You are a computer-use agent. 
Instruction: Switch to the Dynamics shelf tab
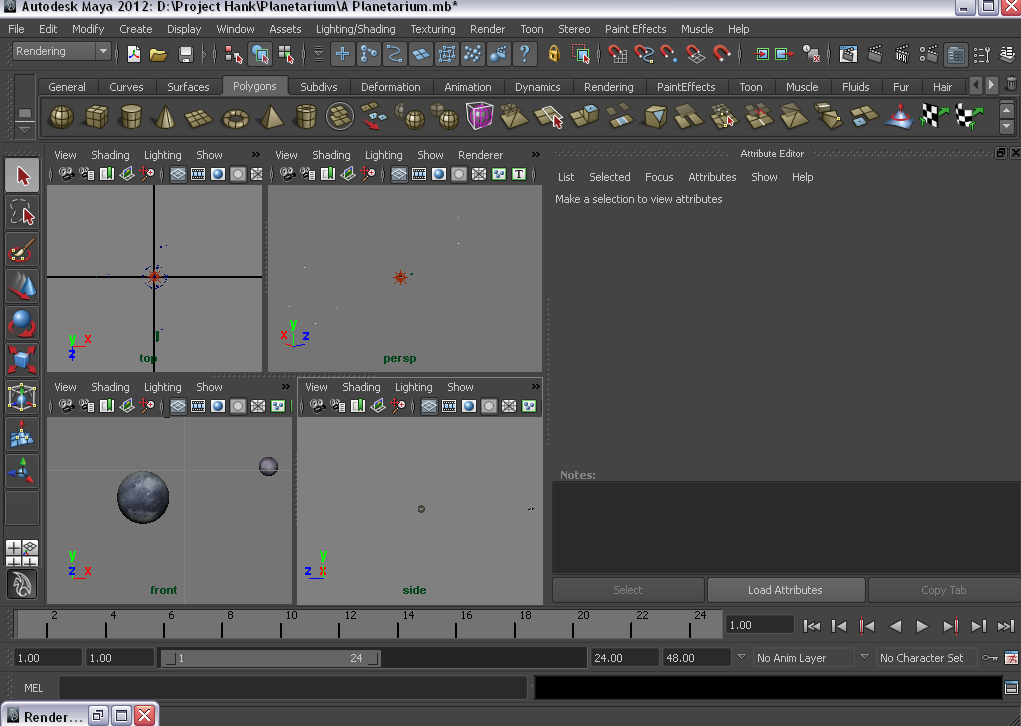[537, 87]
